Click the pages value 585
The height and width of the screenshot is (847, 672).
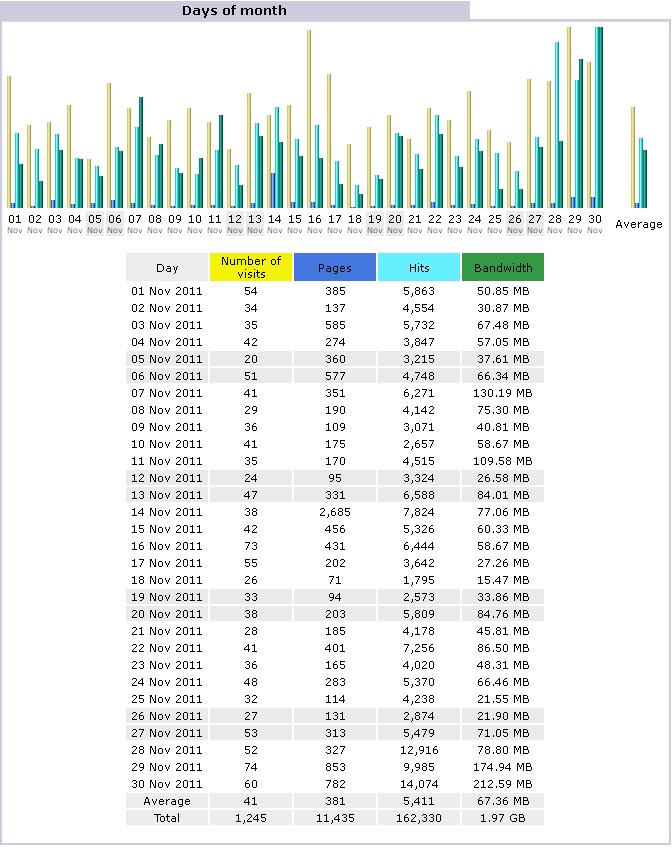[335, 325]
